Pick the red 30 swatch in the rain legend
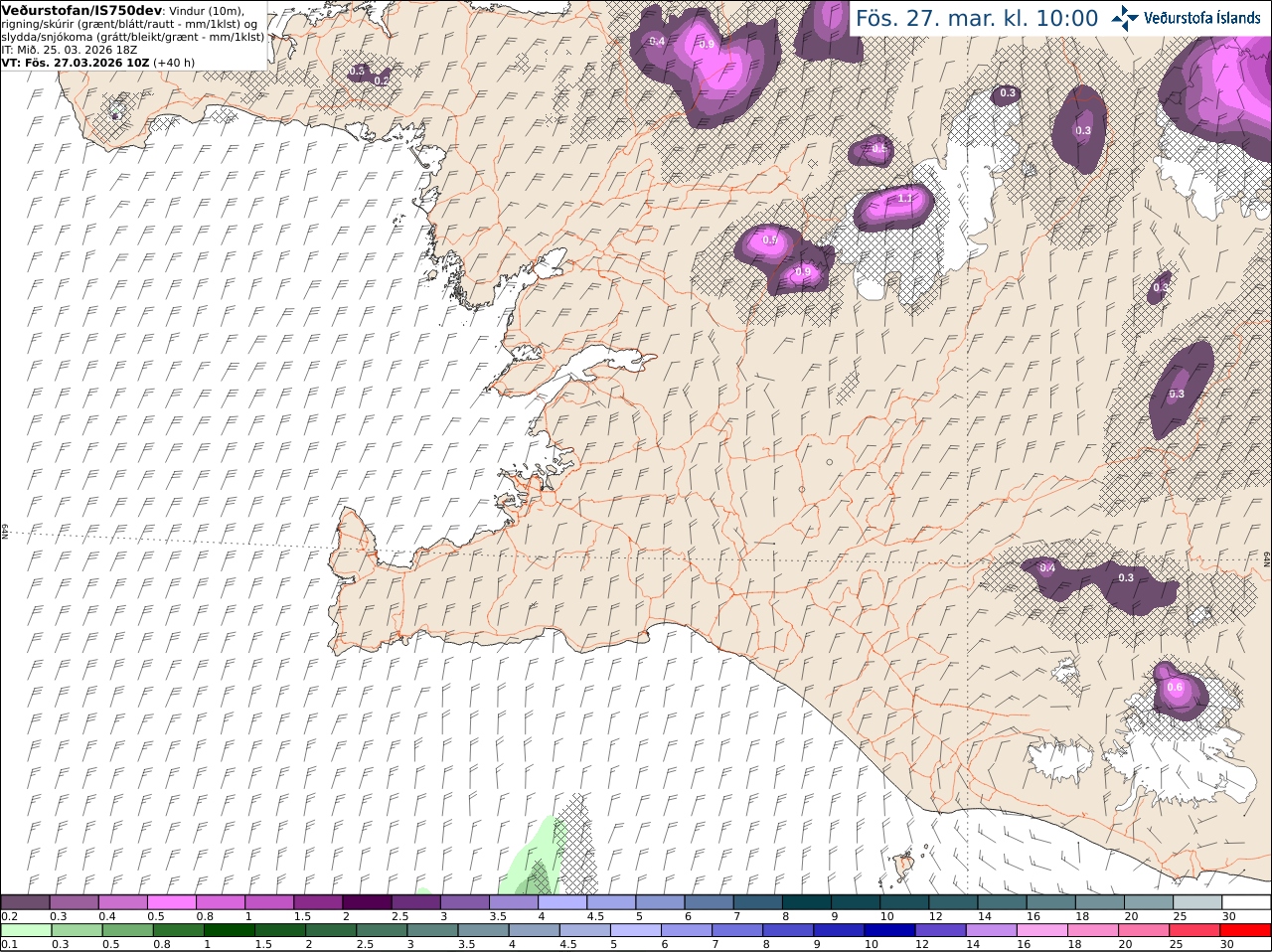The image size is (1272, 952). click(1246, 930)
